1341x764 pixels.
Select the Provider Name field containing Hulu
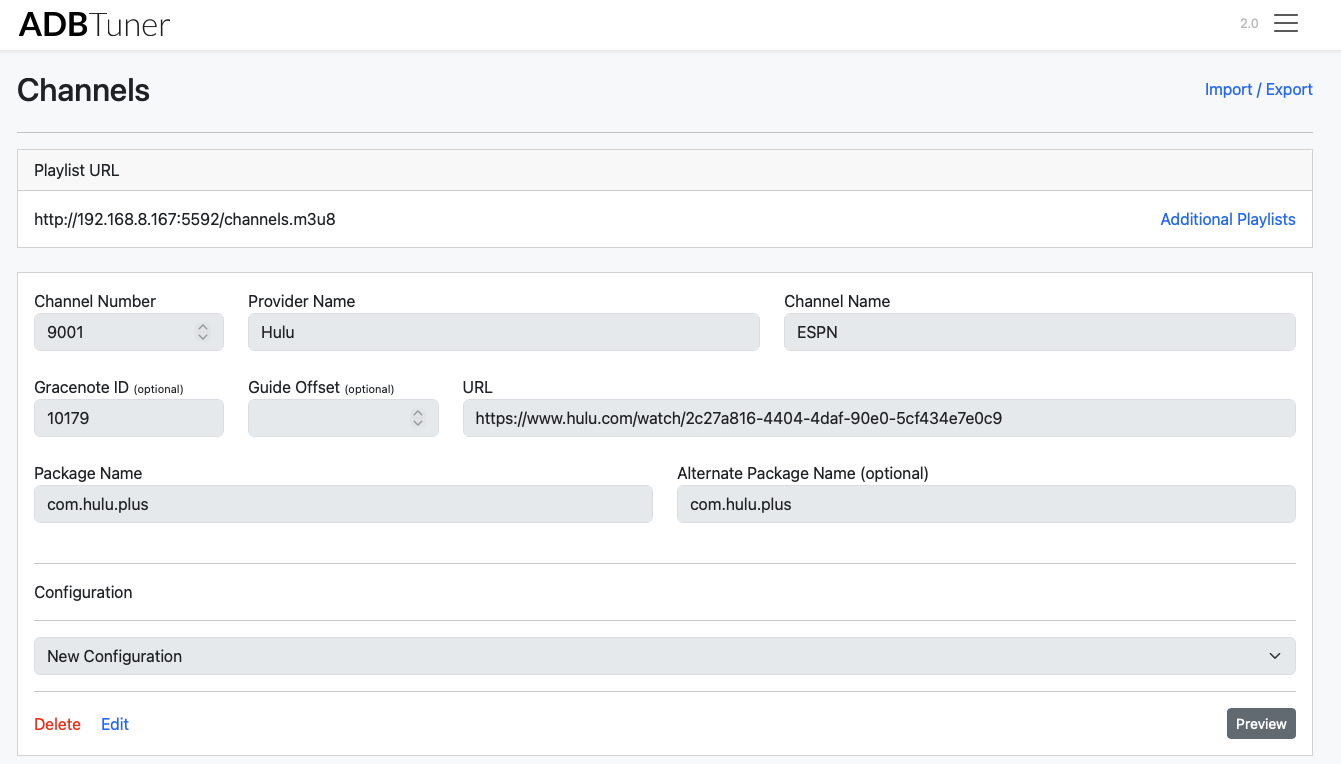click(503, 332)
